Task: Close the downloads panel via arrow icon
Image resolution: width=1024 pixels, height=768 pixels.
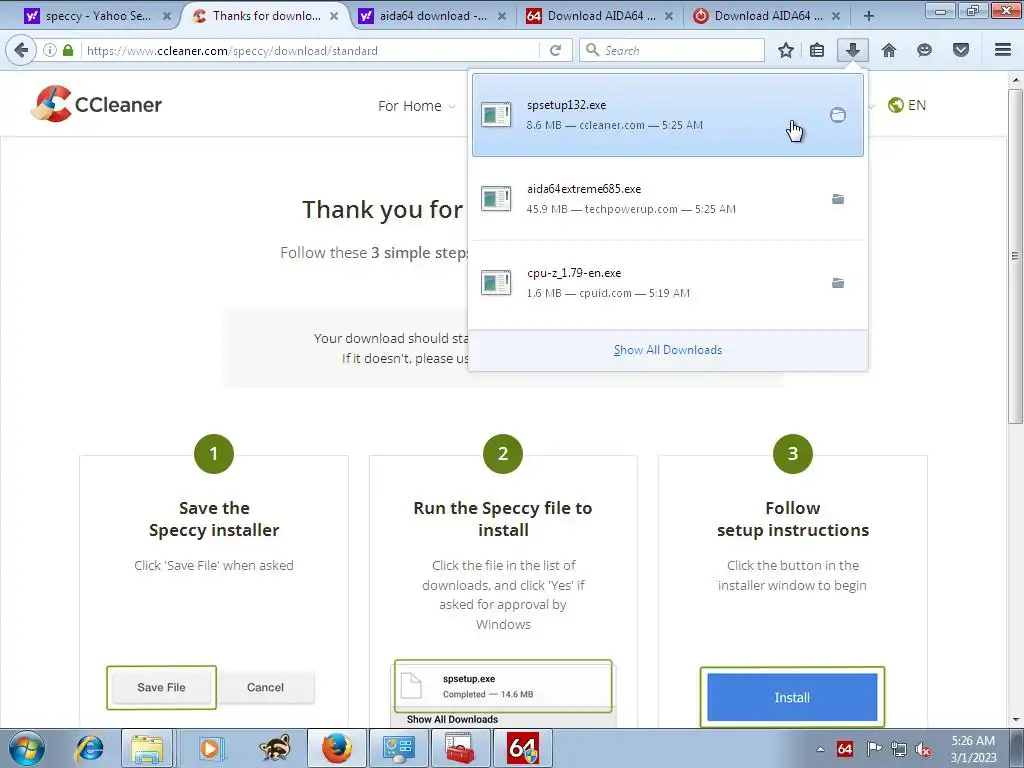Action: [x=853, y=50]
